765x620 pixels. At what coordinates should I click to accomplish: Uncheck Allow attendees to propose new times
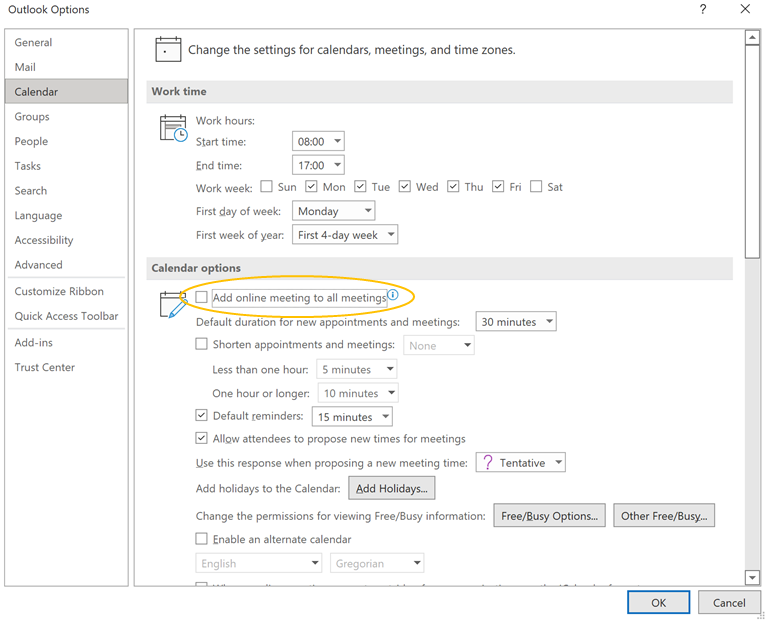coord(202,439)
